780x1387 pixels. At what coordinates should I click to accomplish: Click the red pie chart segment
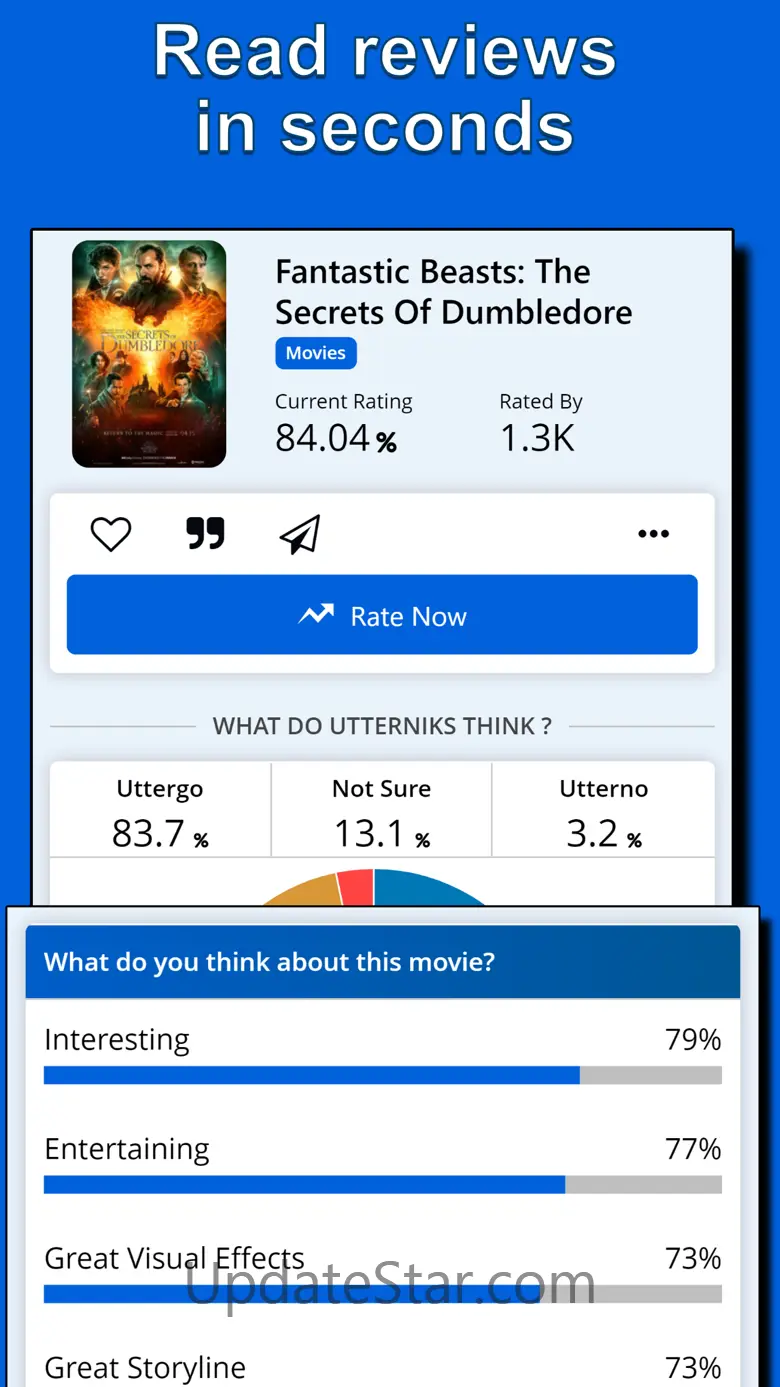[x=355, y=886]
